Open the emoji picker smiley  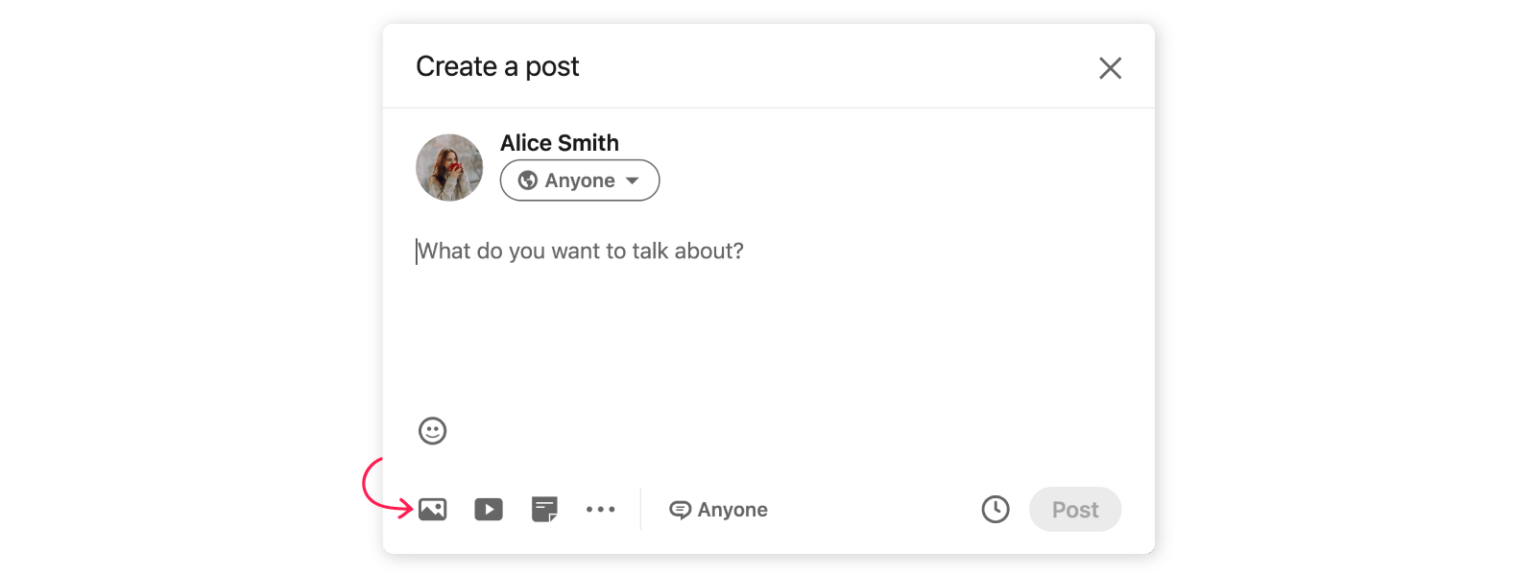[432, 431]
